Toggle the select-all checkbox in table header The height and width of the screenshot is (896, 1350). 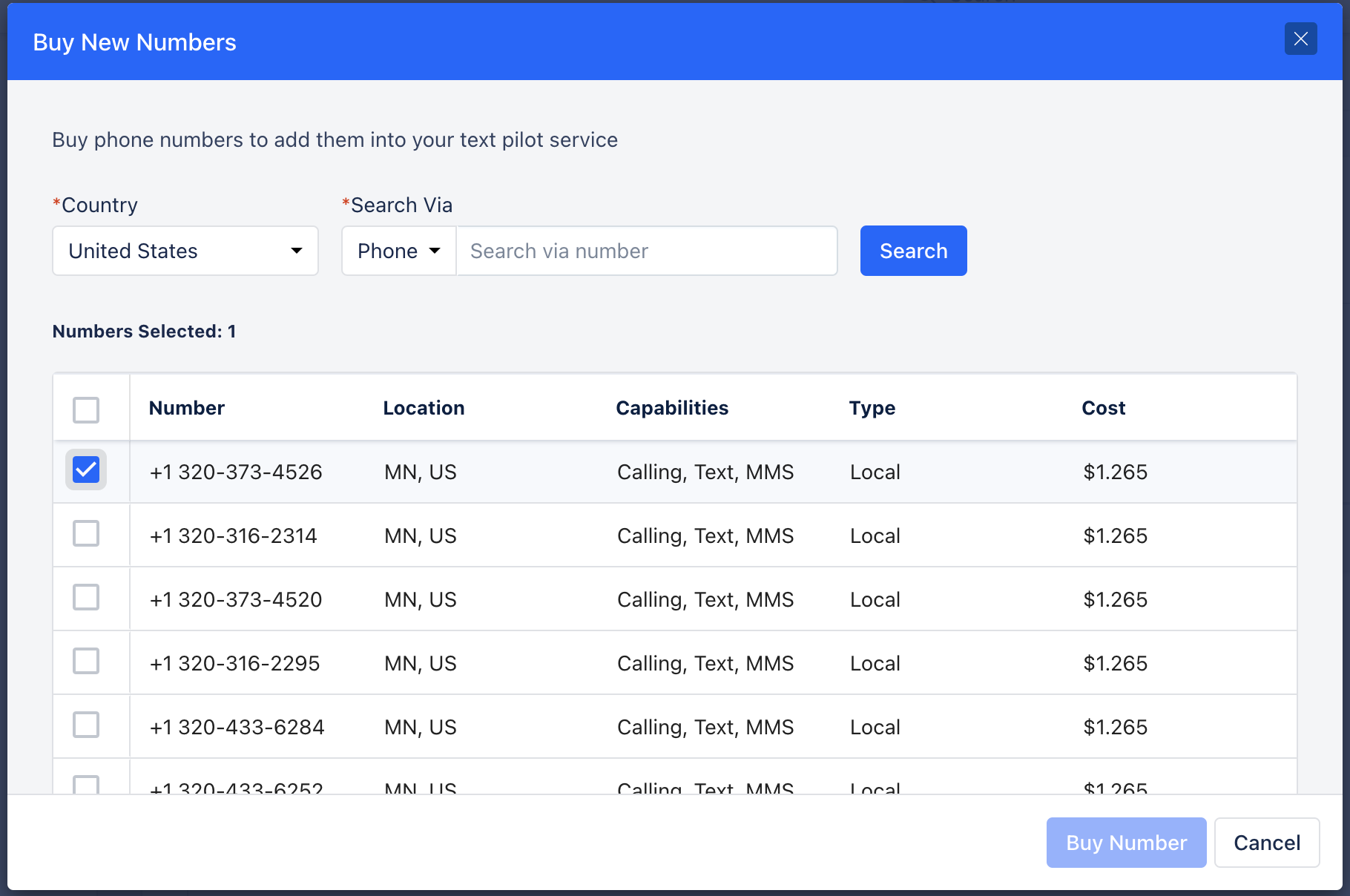86,409
